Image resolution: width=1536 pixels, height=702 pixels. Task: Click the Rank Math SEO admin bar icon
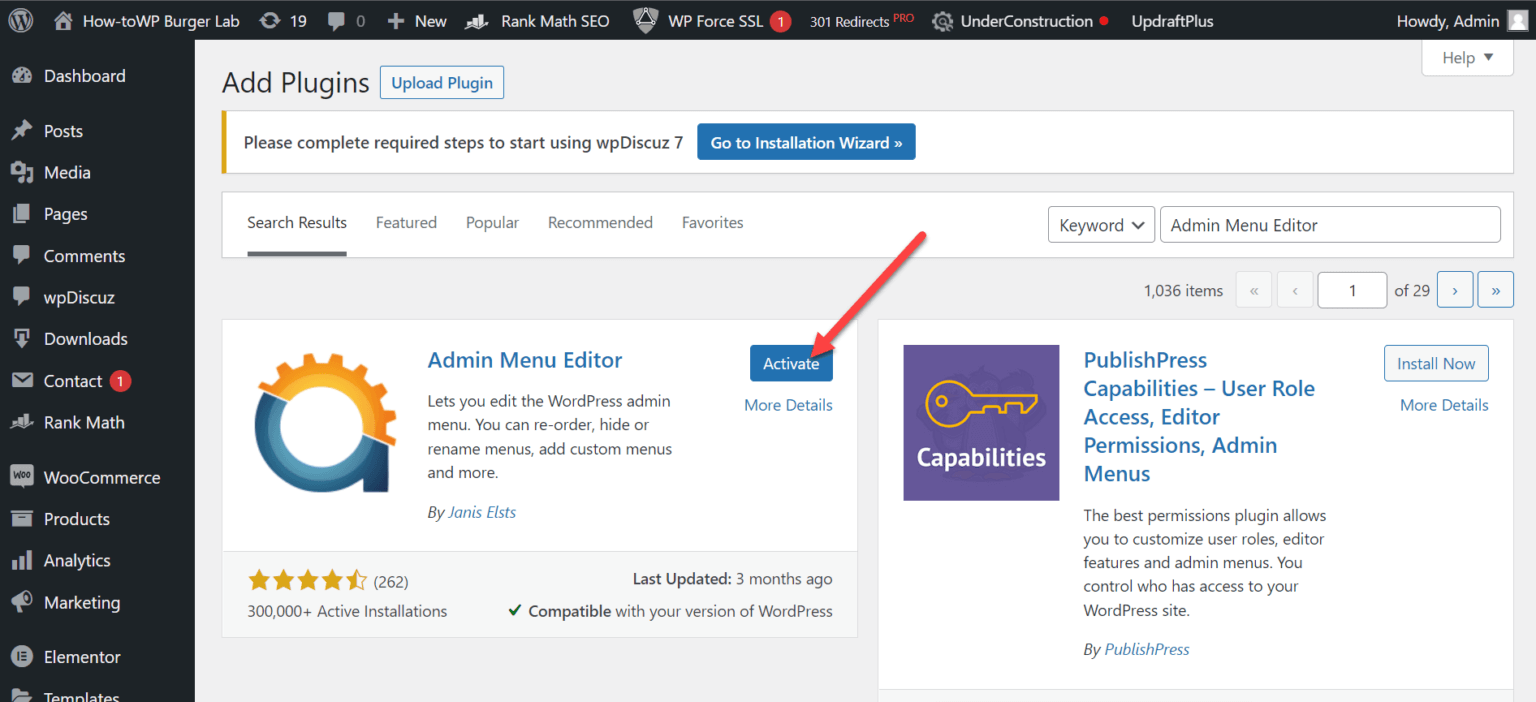click(x=477, y=20)
